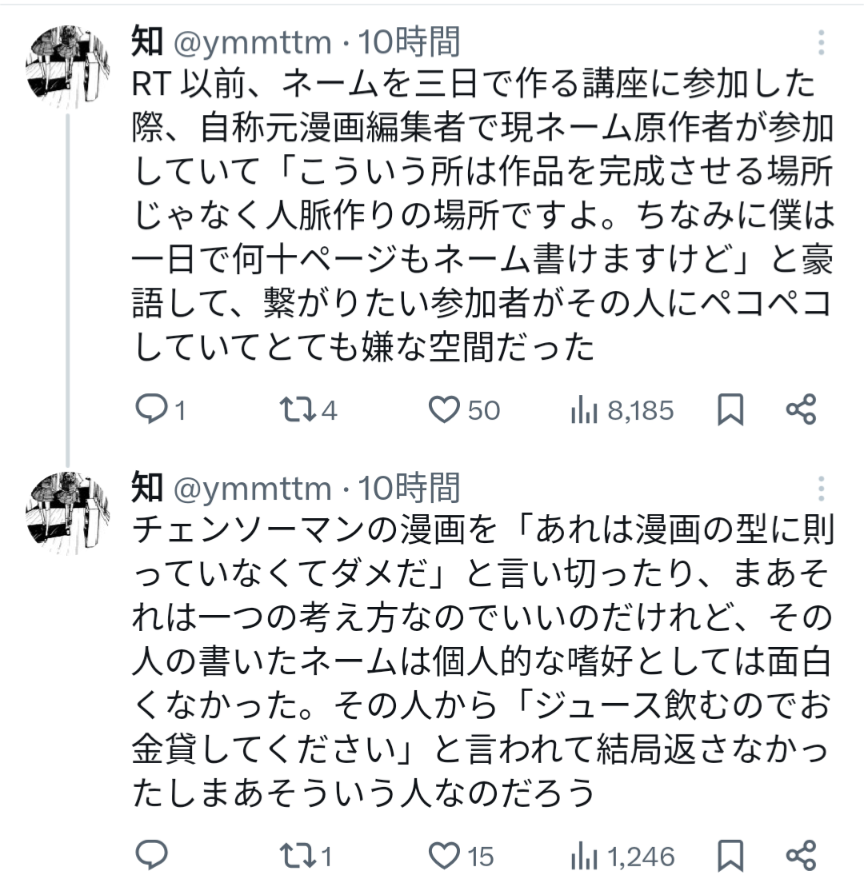Share the first tweet
Image resolution: width=864 pixels, height=877 pixels.
coord(801,410)
